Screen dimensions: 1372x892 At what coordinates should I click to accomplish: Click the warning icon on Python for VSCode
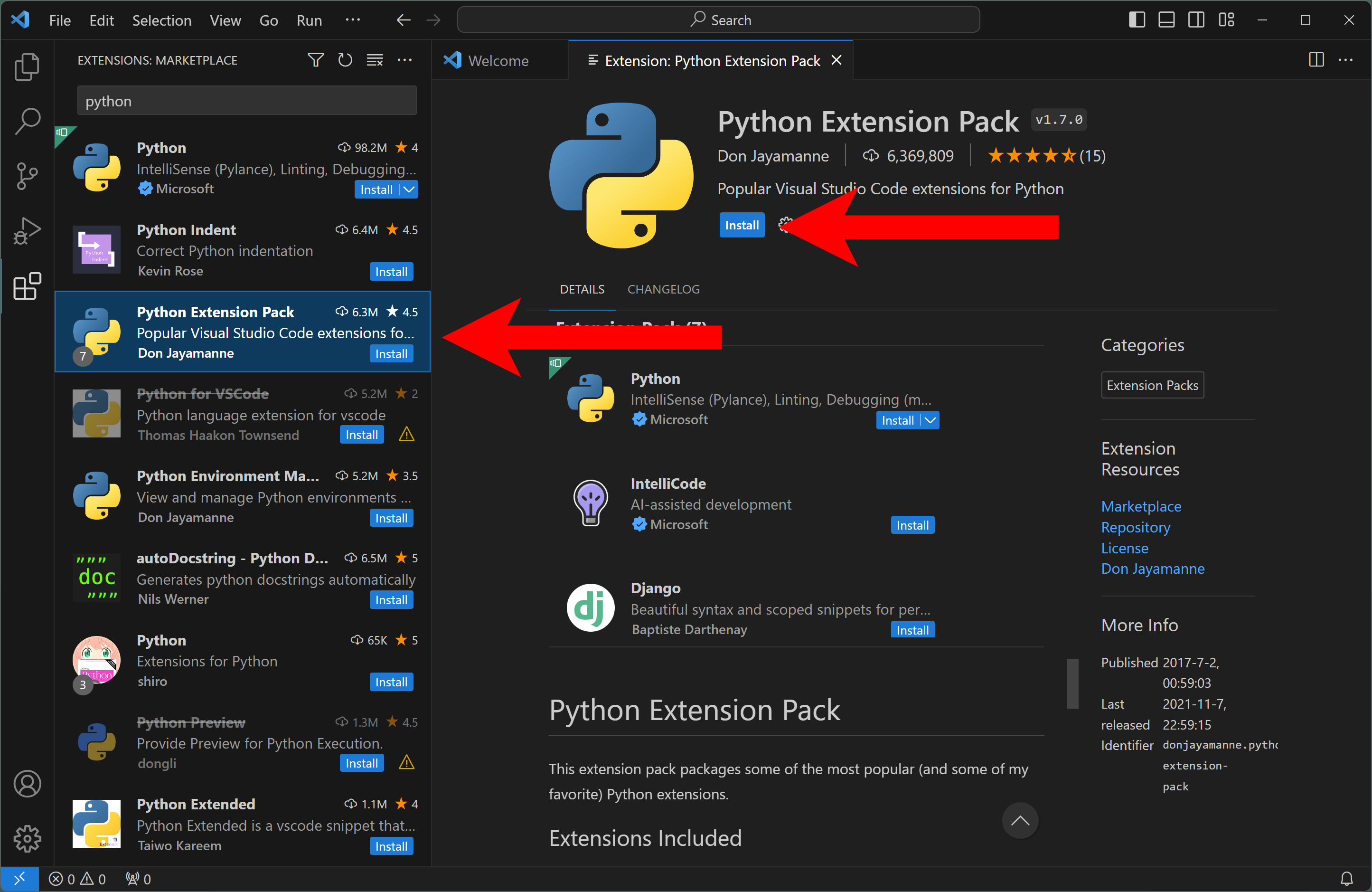(x=406, y=434)
